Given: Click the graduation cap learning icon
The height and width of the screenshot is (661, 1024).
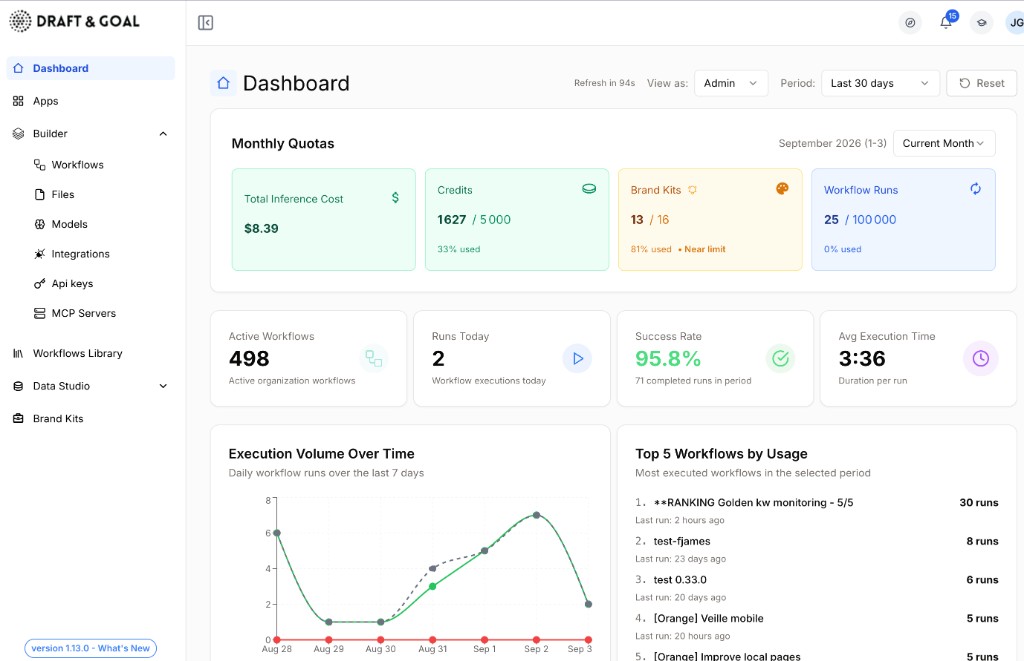Looking at the screenshot, I should (982, 23).
